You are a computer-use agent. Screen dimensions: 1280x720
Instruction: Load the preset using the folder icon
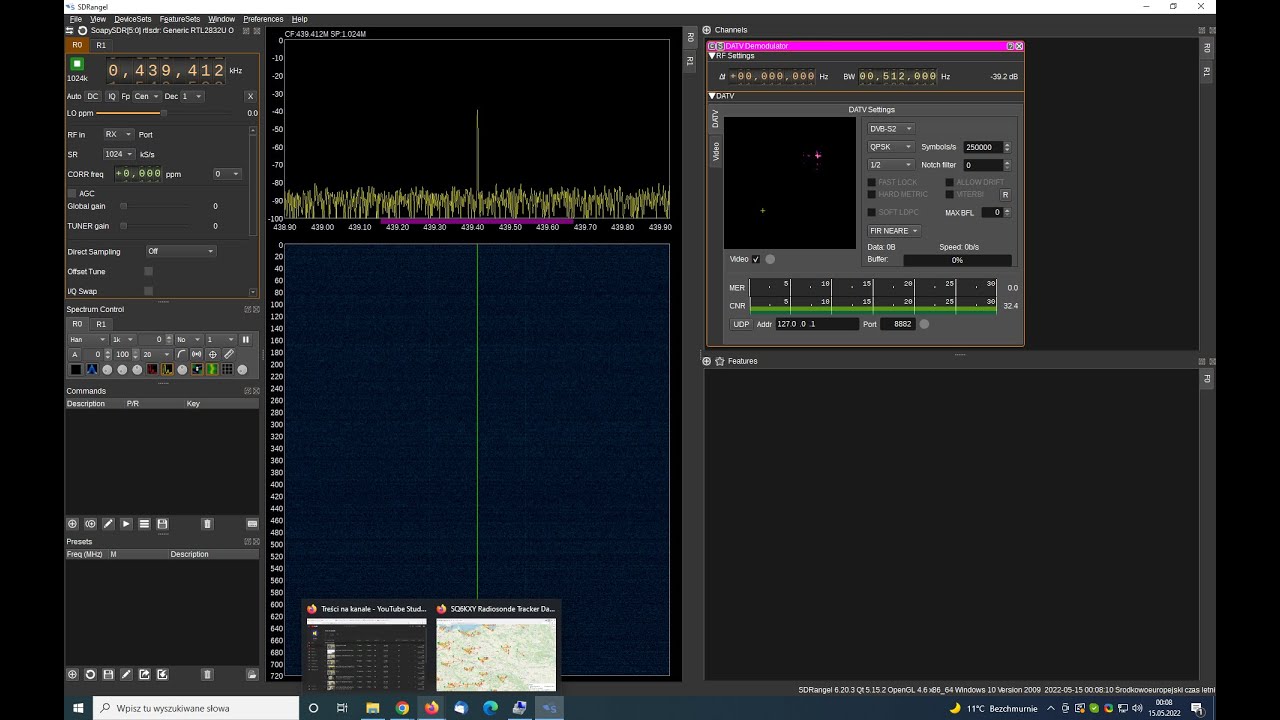click(252, 675)
